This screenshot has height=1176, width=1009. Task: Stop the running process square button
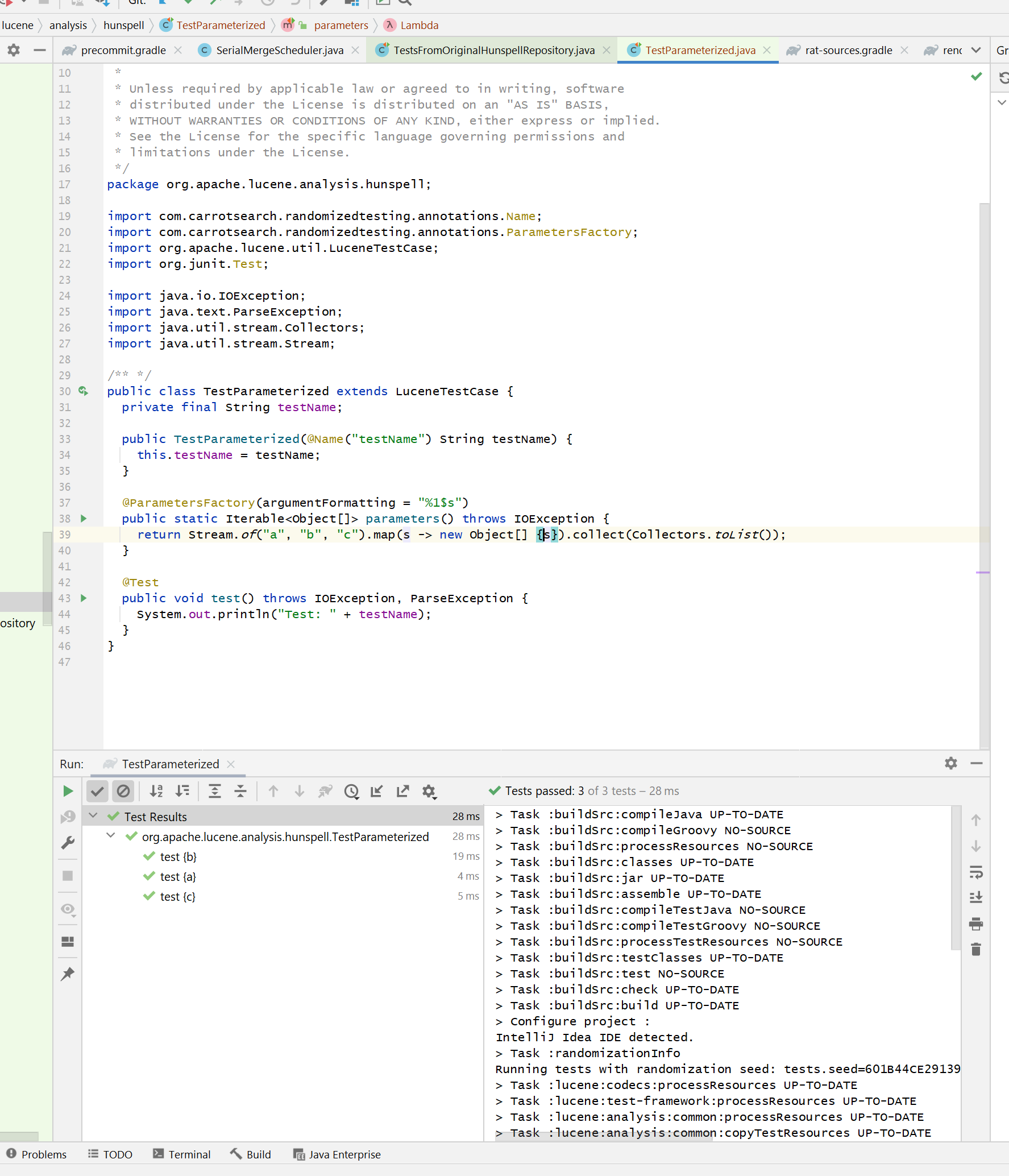point(68,876)
